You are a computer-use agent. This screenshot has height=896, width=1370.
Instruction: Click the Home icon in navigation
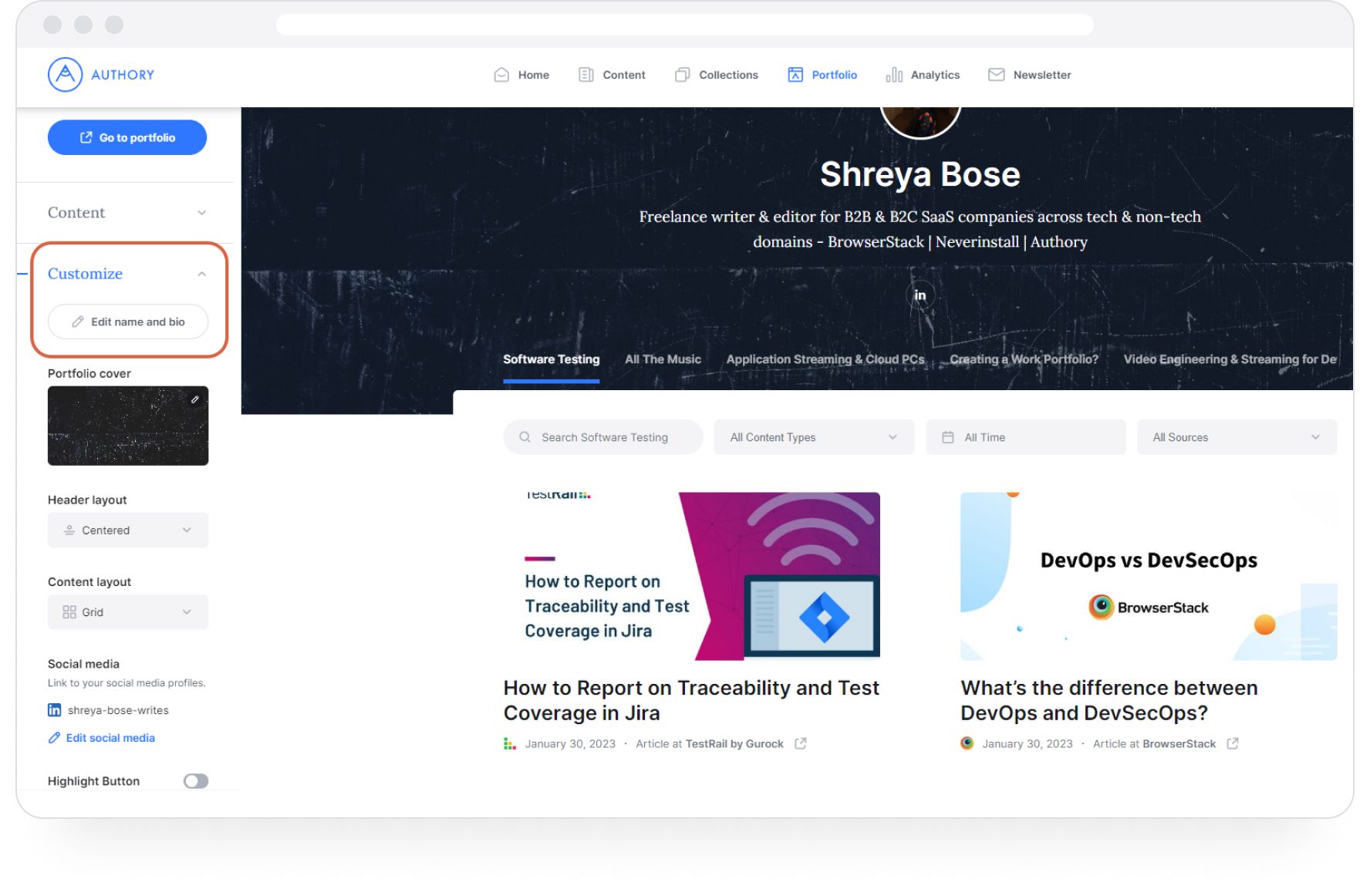501,75
